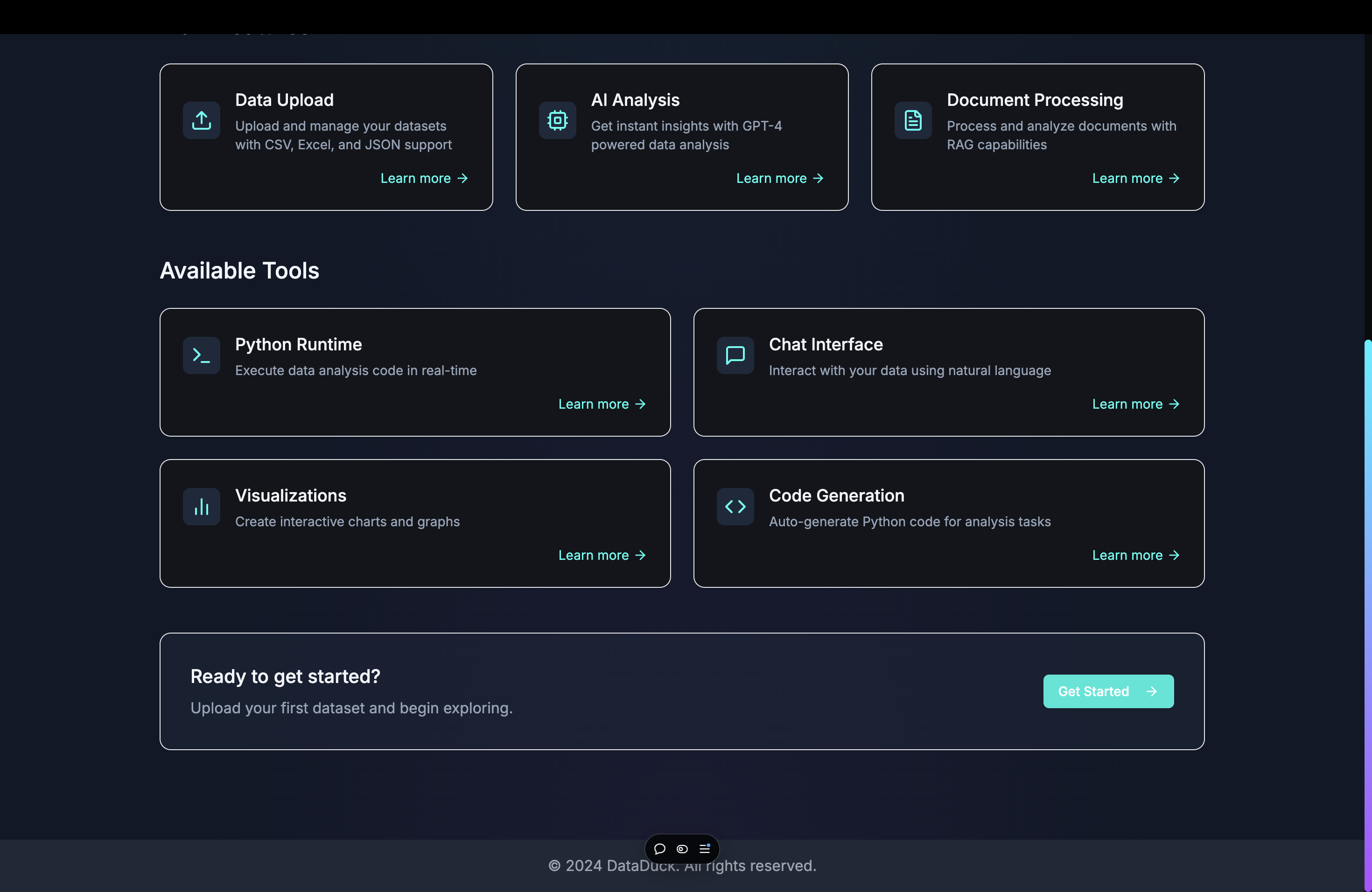Follow Learn more under Chat Interface
This screenshot has width=1372, height=892.
(1135, 404)
